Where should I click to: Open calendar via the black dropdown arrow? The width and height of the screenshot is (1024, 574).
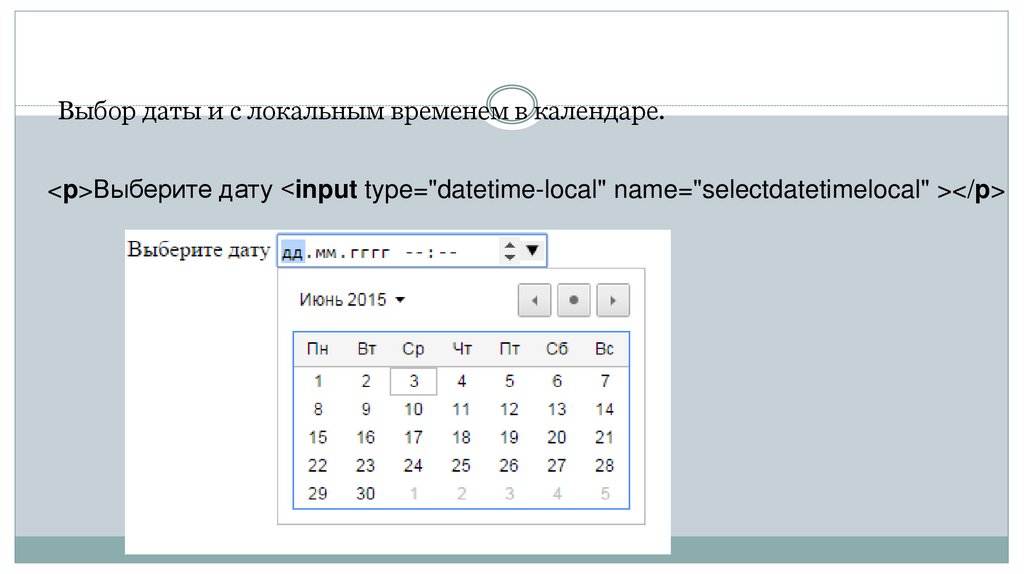point(532,250)
